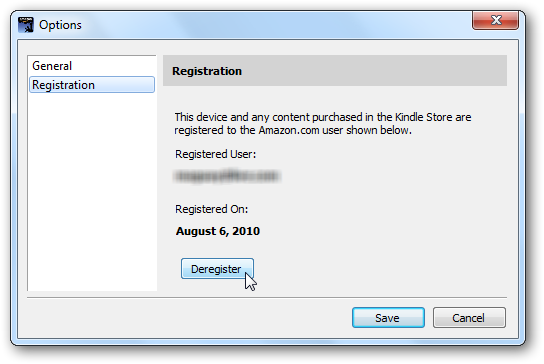Cancel and dismiss the Options dialog
Screen dimensions: 544x364
tap(469, 318)
